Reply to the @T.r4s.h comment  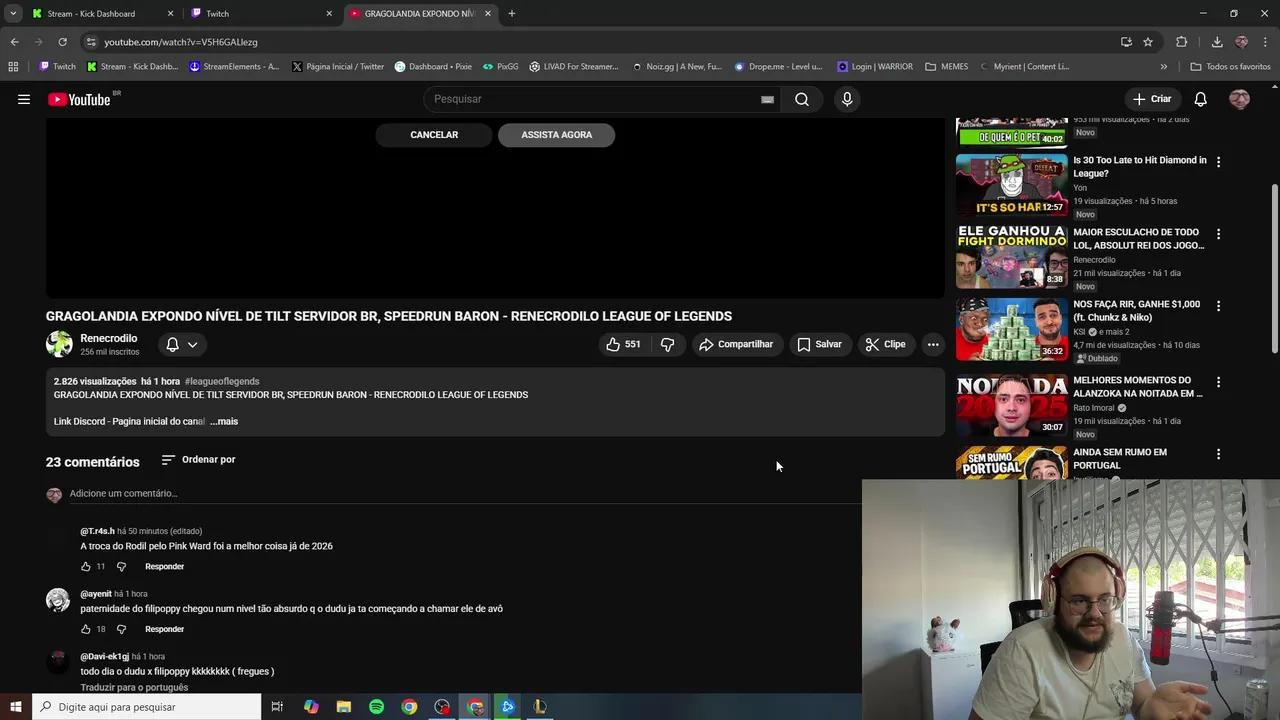click(164, 567)
